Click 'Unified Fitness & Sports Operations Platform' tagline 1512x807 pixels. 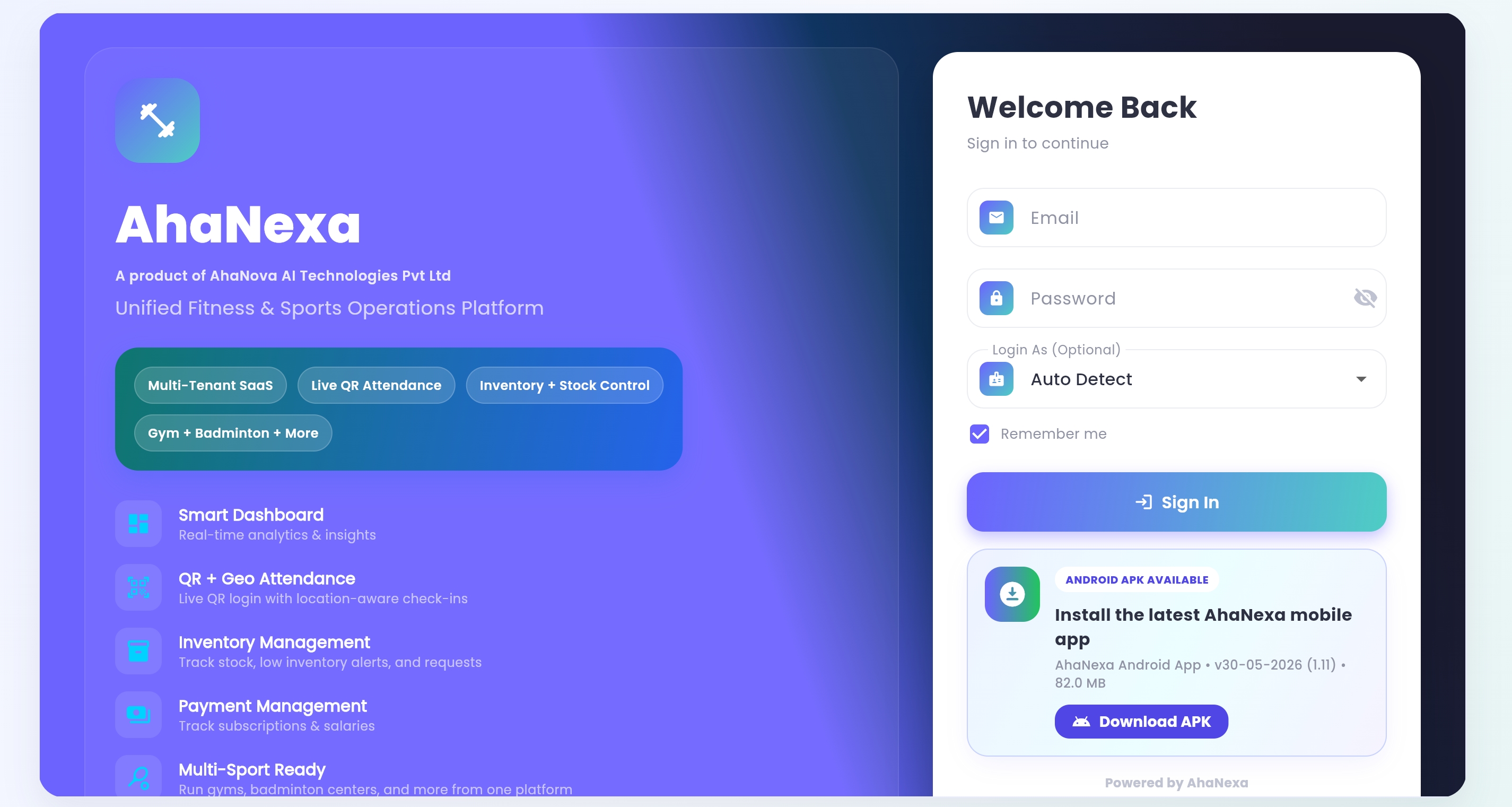329,308
